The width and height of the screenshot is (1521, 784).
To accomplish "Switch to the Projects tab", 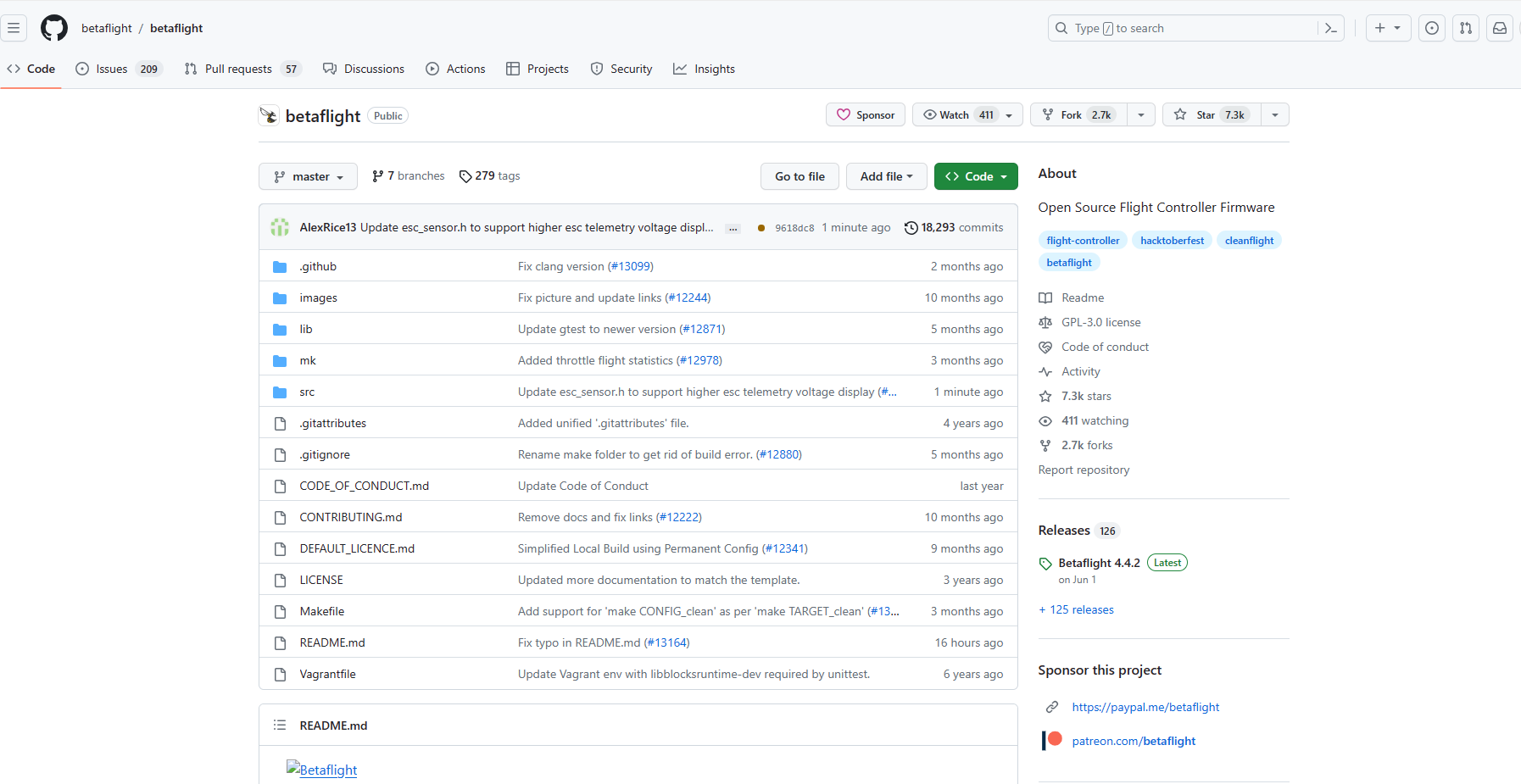I will [x=538, y=69].
